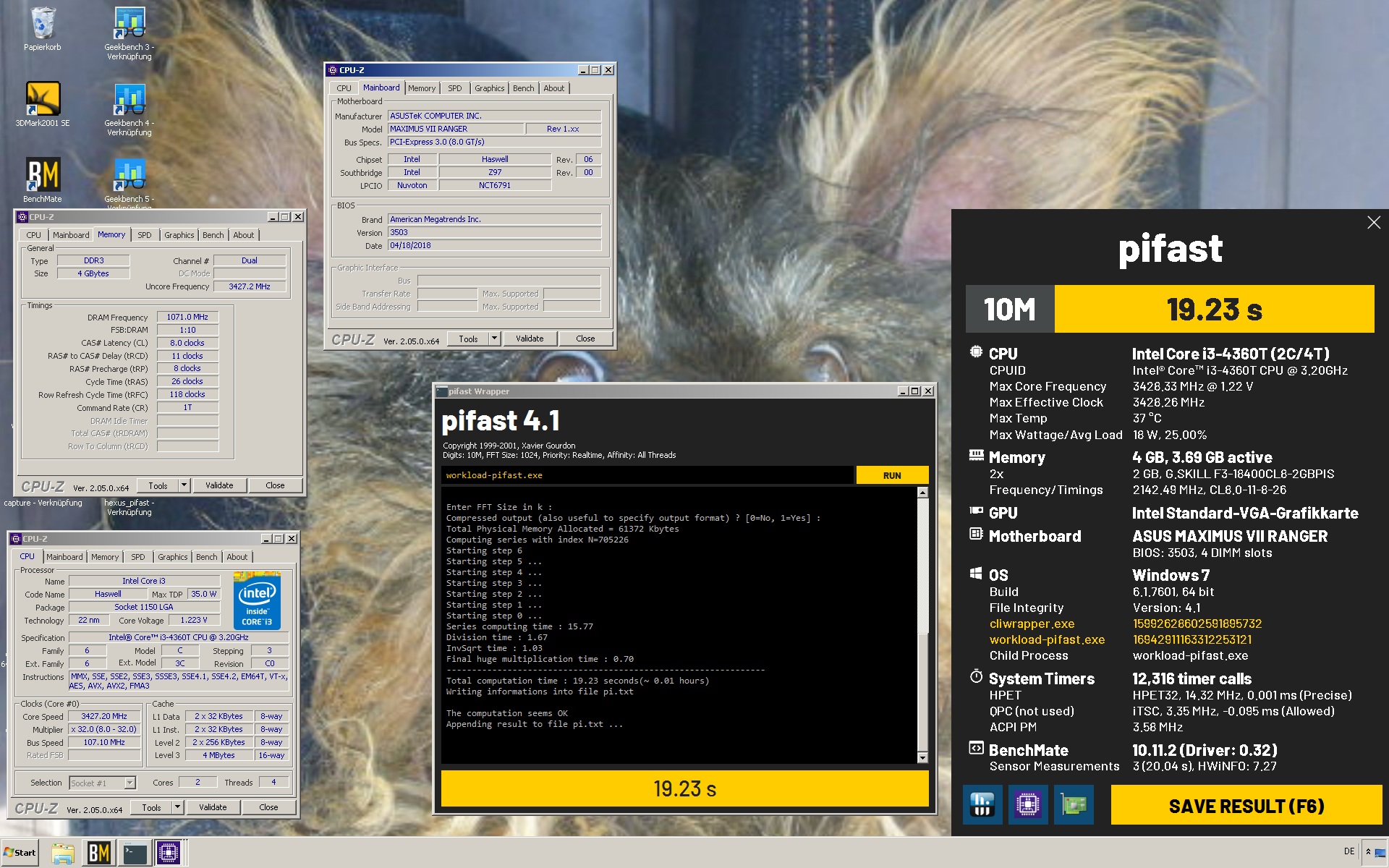Open the Geekbench 3 desktop shortcut

click(x=129, y=33)
